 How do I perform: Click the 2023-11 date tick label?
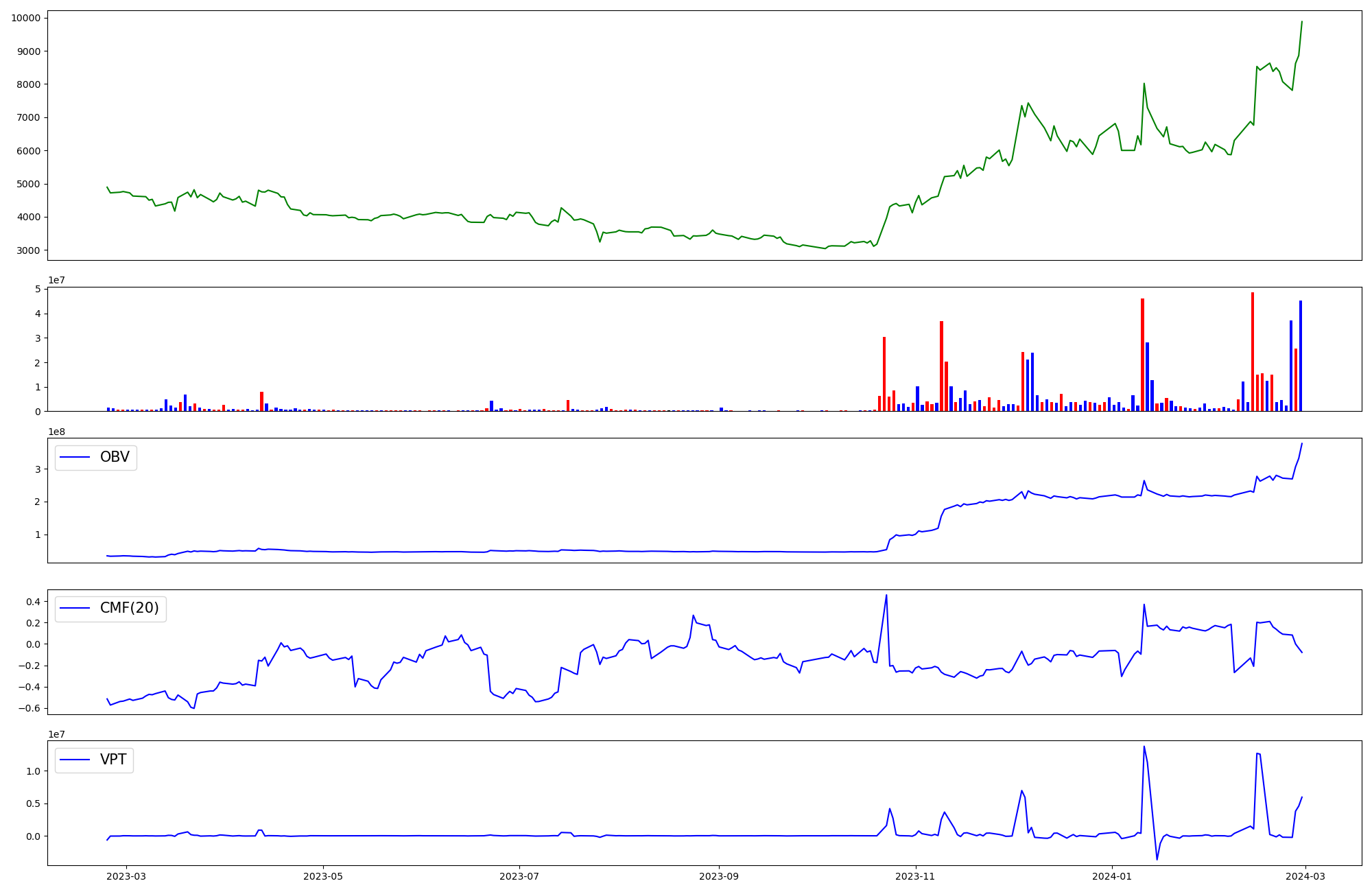pos(916,876)
